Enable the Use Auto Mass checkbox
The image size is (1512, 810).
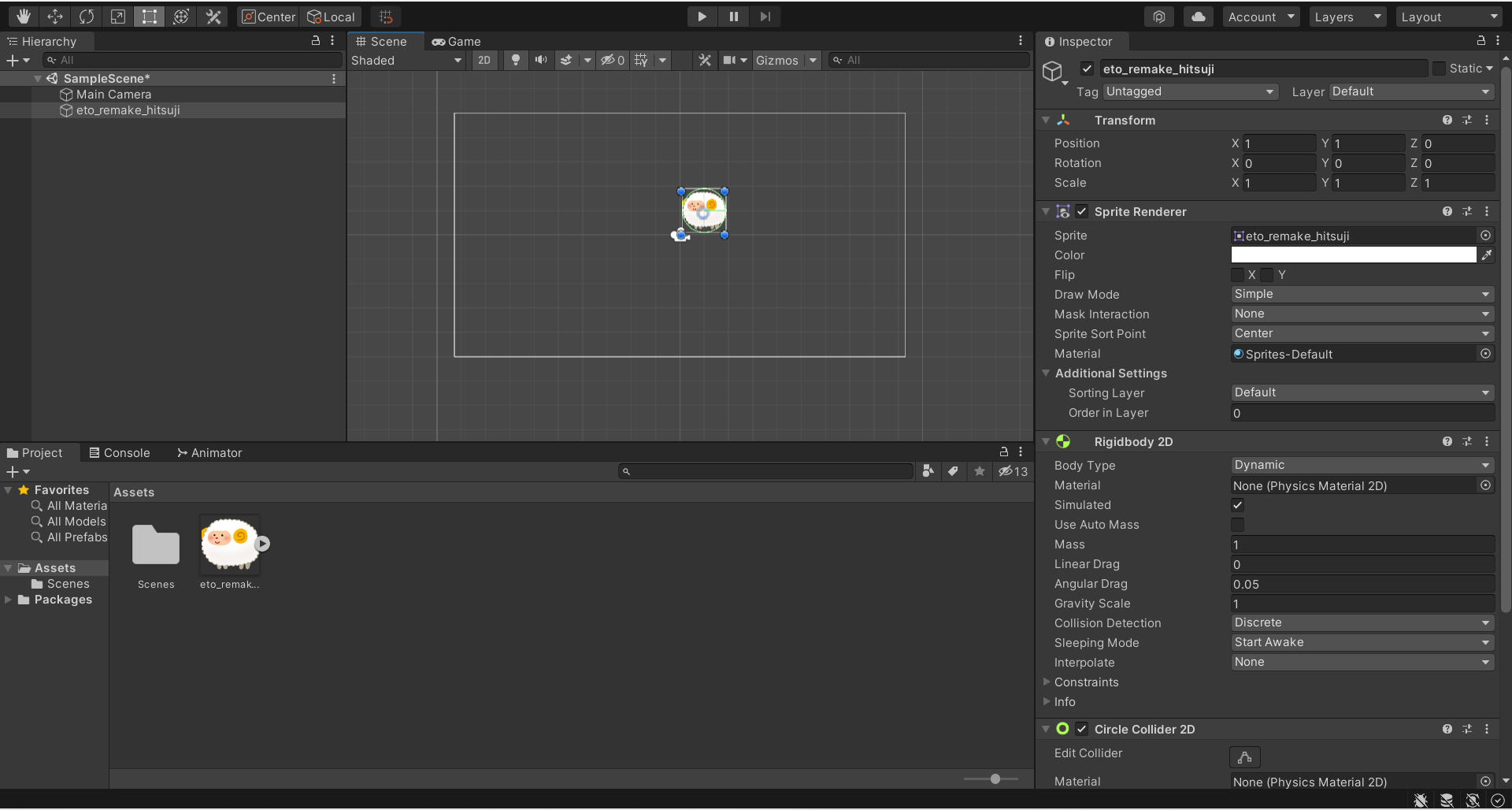coord(1238,525)
